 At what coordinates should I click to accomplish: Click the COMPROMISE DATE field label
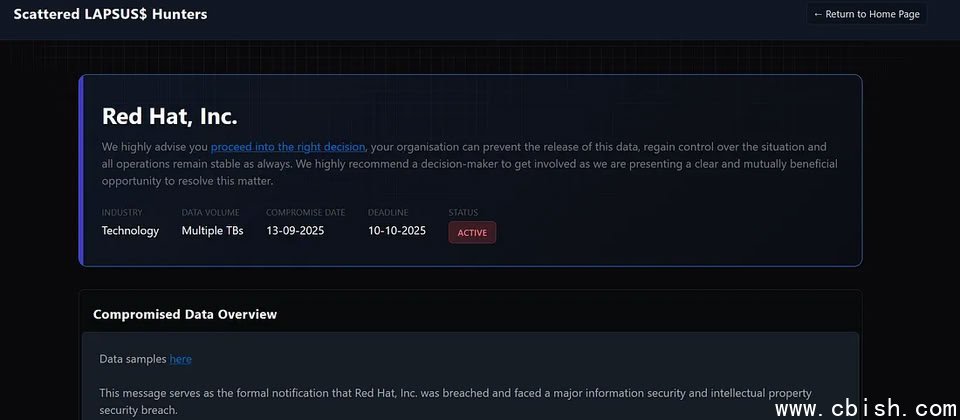pos(305,212)
